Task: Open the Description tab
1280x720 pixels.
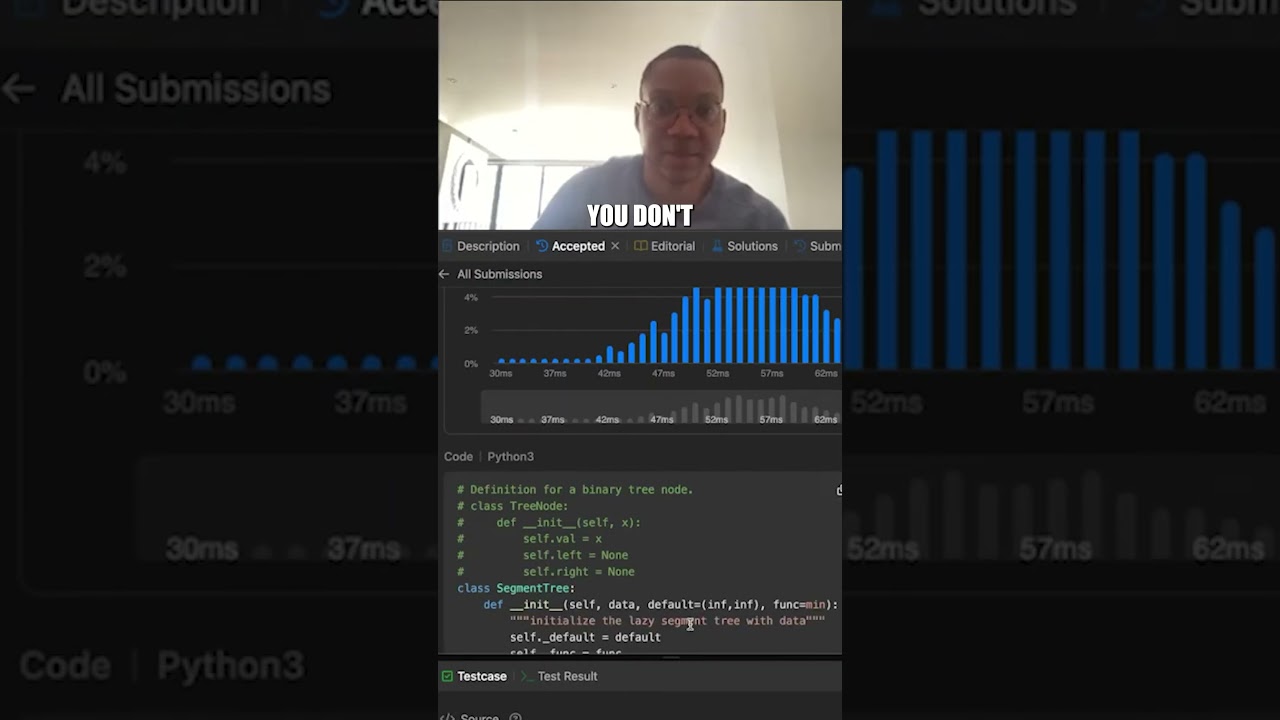Action: pos(480,246)
